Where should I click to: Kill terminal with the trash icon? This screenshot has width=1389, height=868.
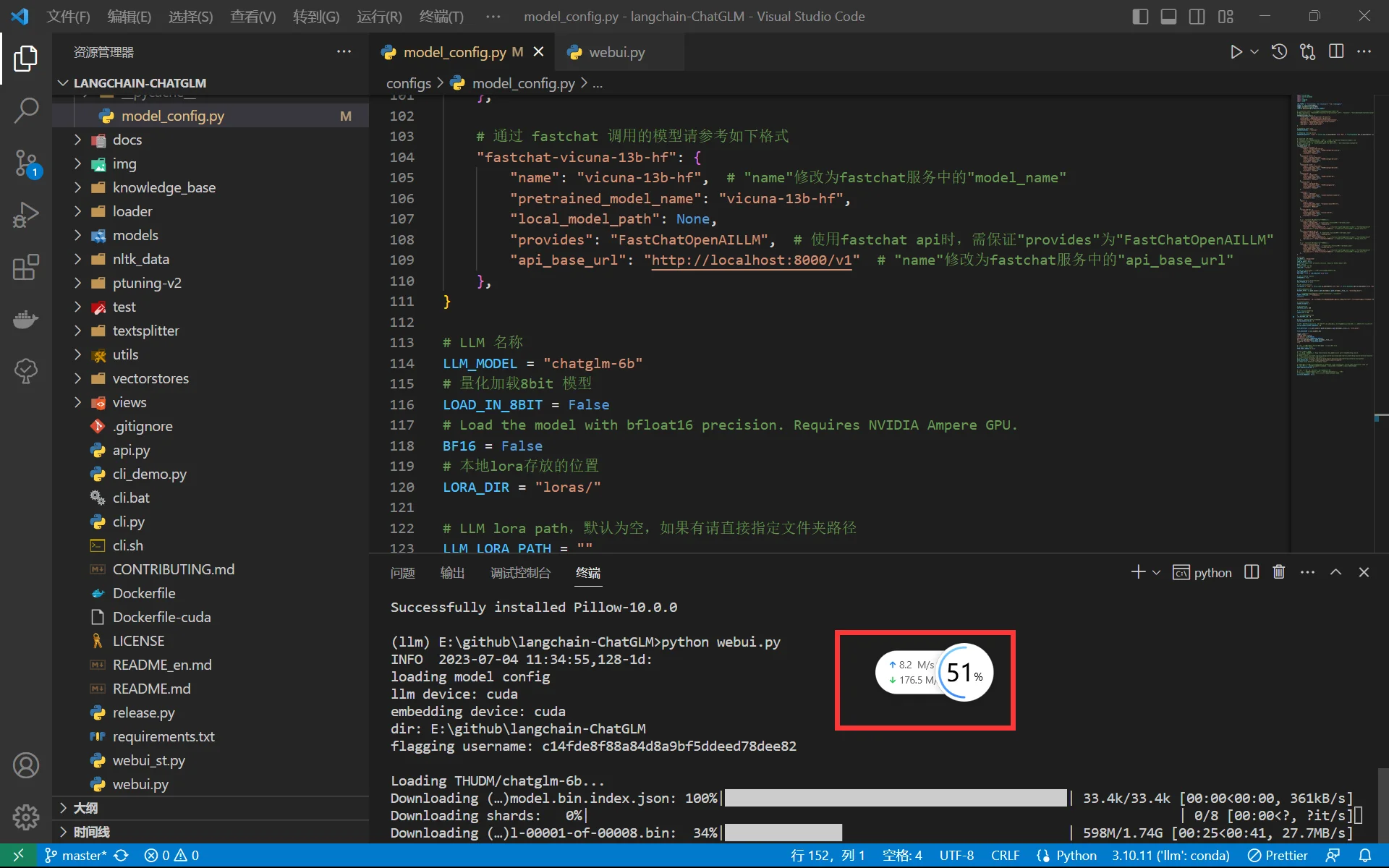[1278, 572]
